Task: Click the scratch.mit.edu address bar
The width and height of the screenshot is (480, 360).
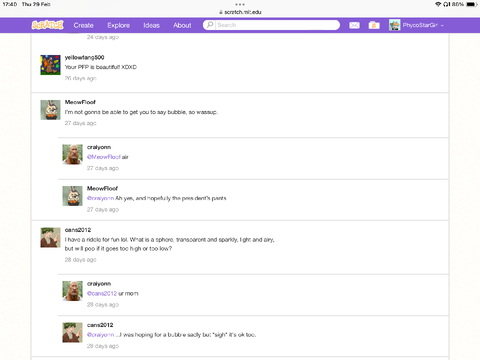Action: pos(240,12)
